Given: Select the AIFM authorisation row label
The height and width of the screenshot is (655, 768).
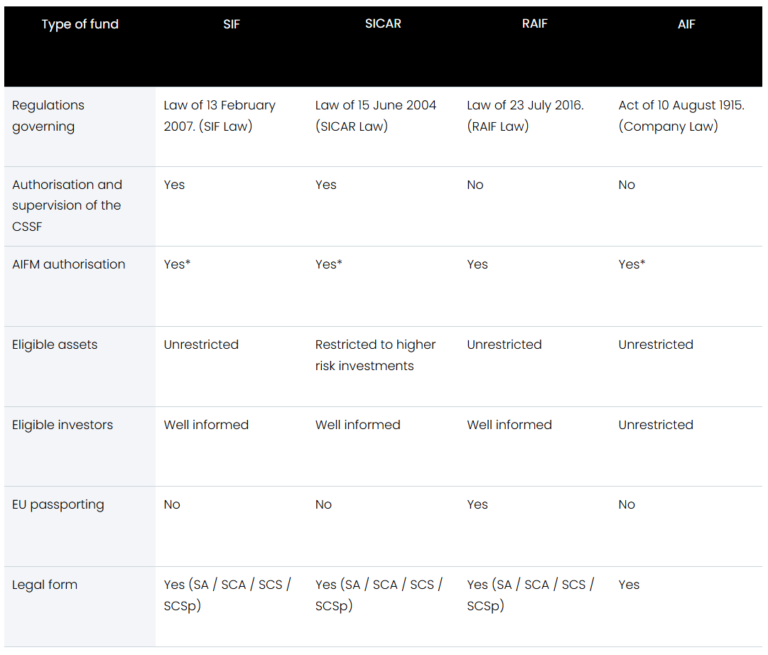Looking at the screenshot, I should click(69, 265).
